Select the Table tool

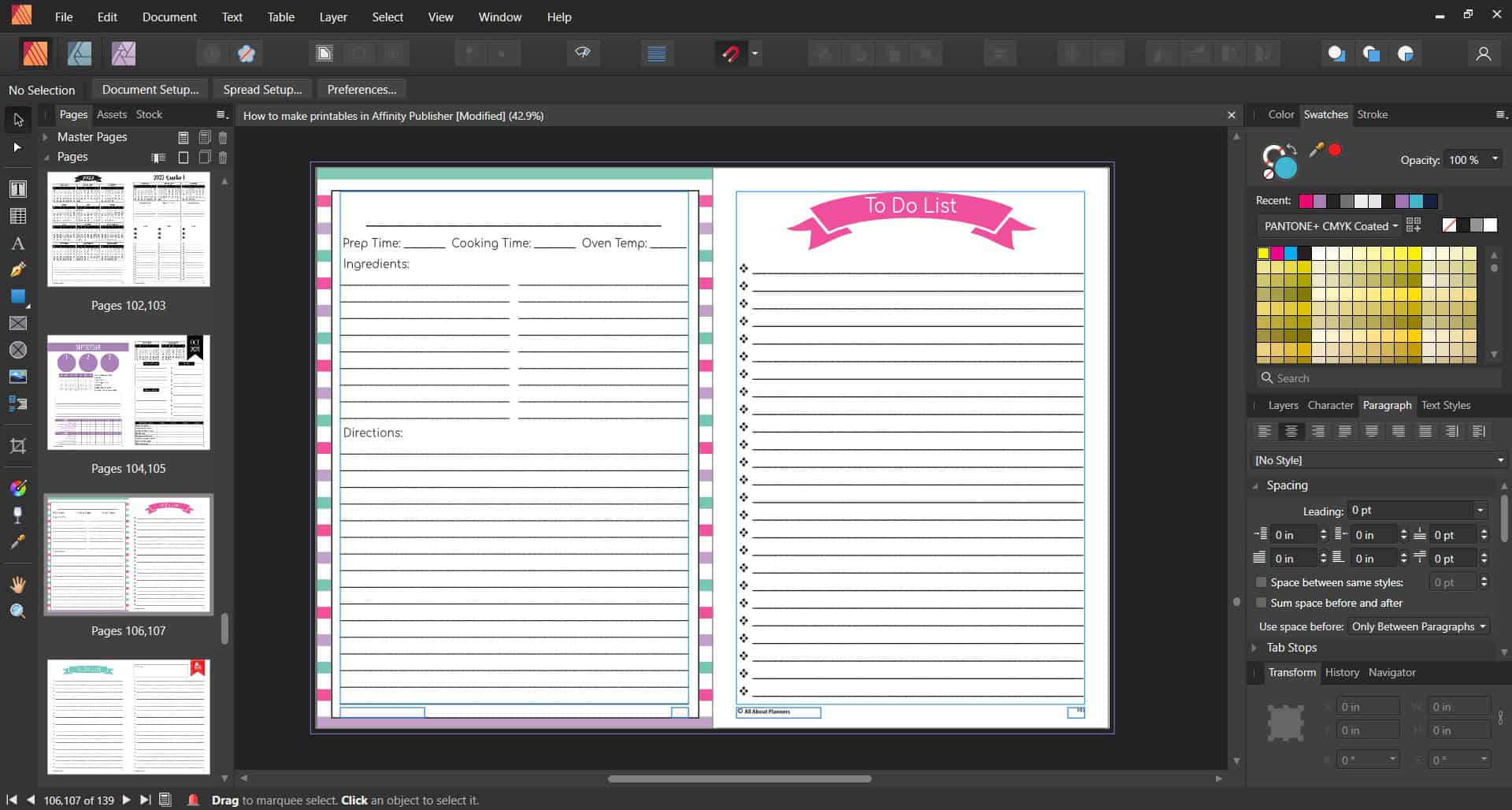point(17,217)
